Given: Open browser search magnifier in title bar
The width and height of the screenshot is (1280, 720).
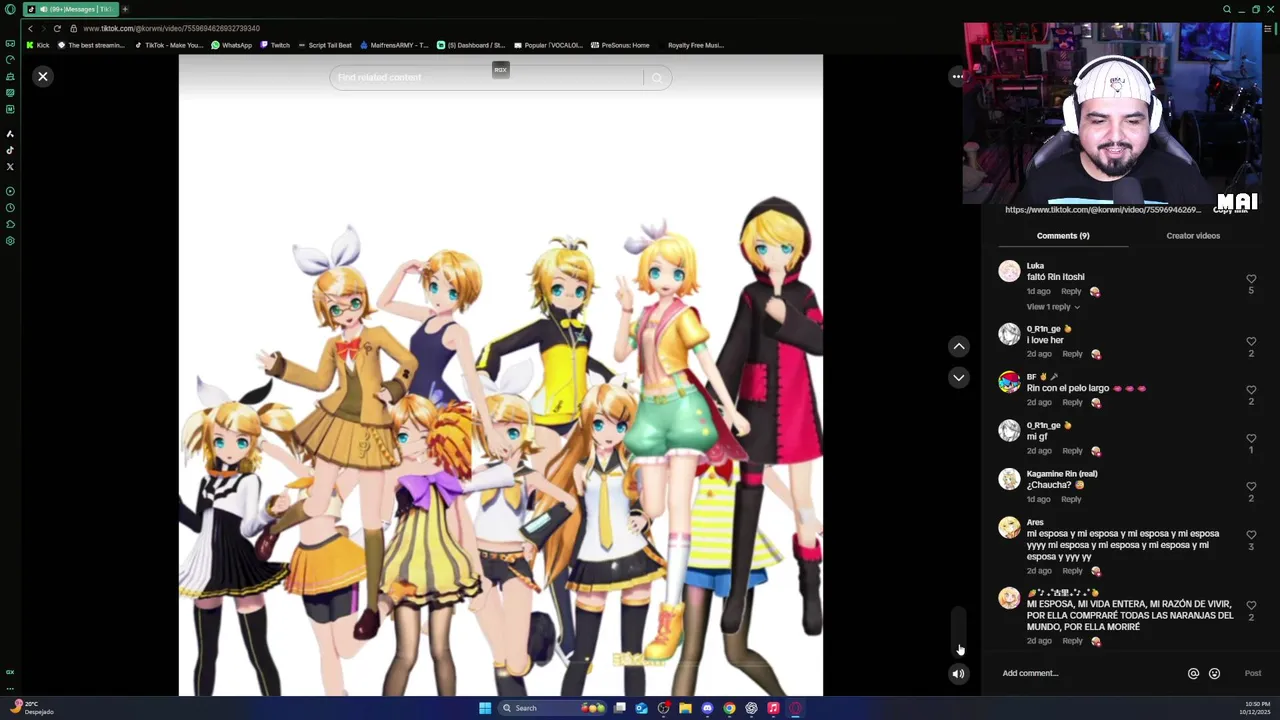Looking at the screenshot, I should [1227, 9].
